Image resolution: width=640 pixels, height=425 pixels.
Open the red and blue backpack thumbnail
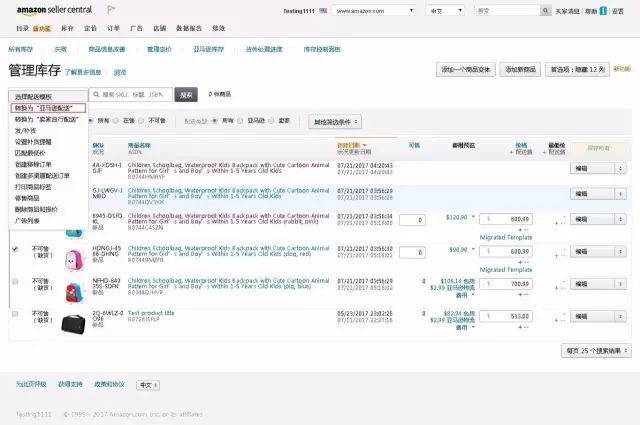(74, 292)
